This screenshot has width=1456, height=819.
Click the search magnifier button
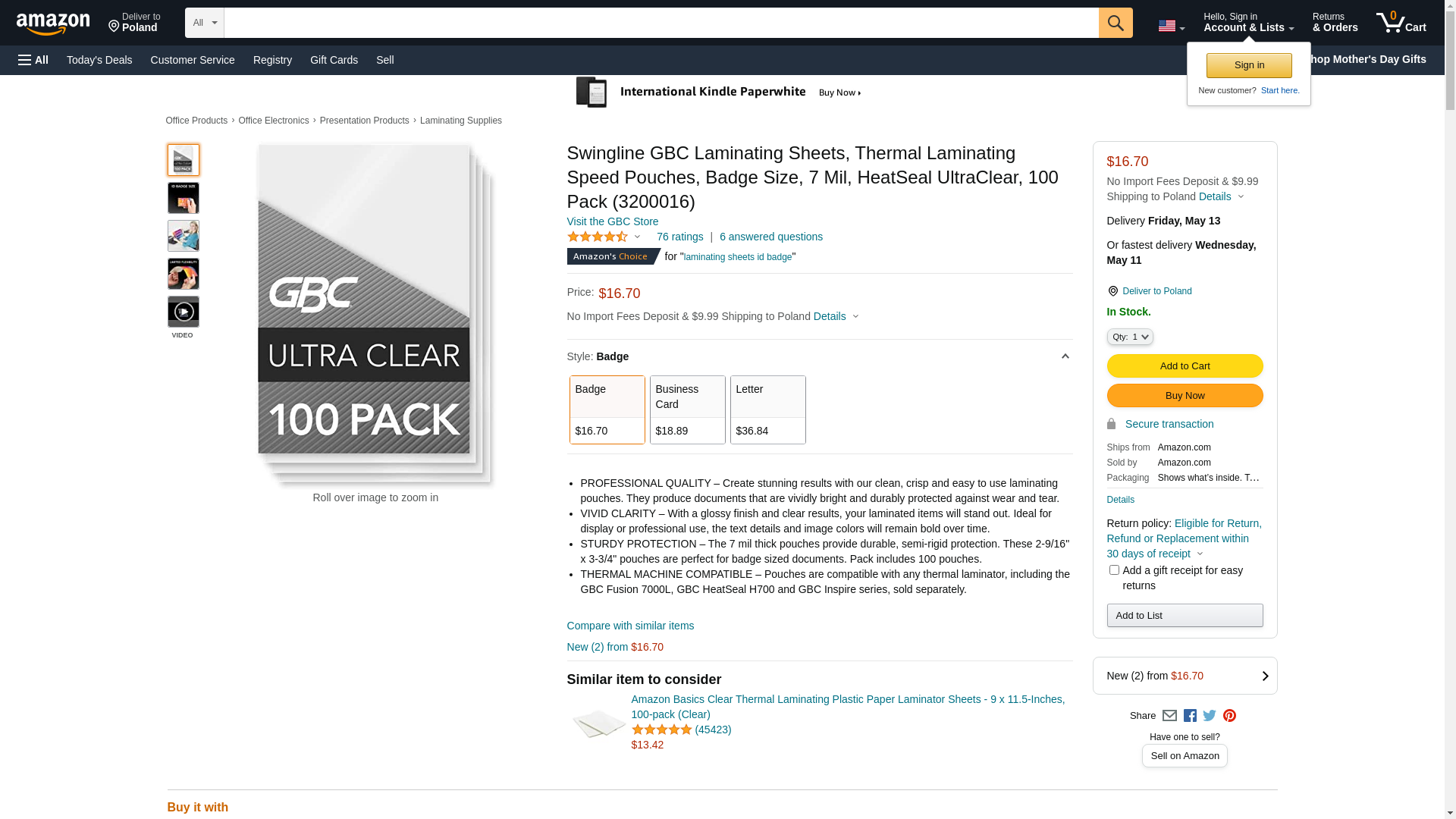[x=1115, y=23]
